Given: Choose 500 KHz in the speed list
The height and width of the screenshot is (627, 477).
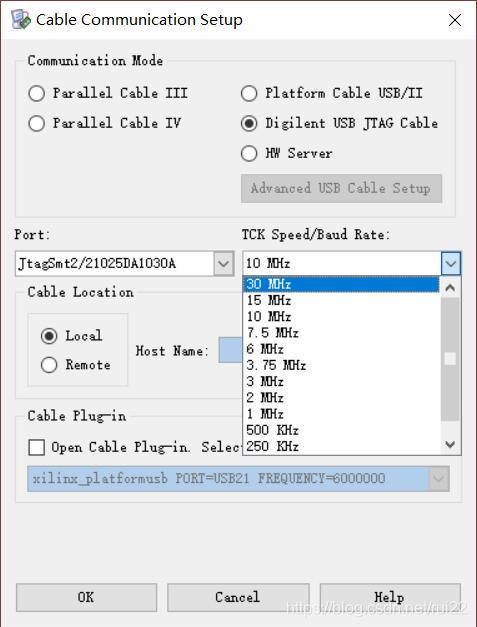Looking at the screenshot, I should tap(341, 430).
